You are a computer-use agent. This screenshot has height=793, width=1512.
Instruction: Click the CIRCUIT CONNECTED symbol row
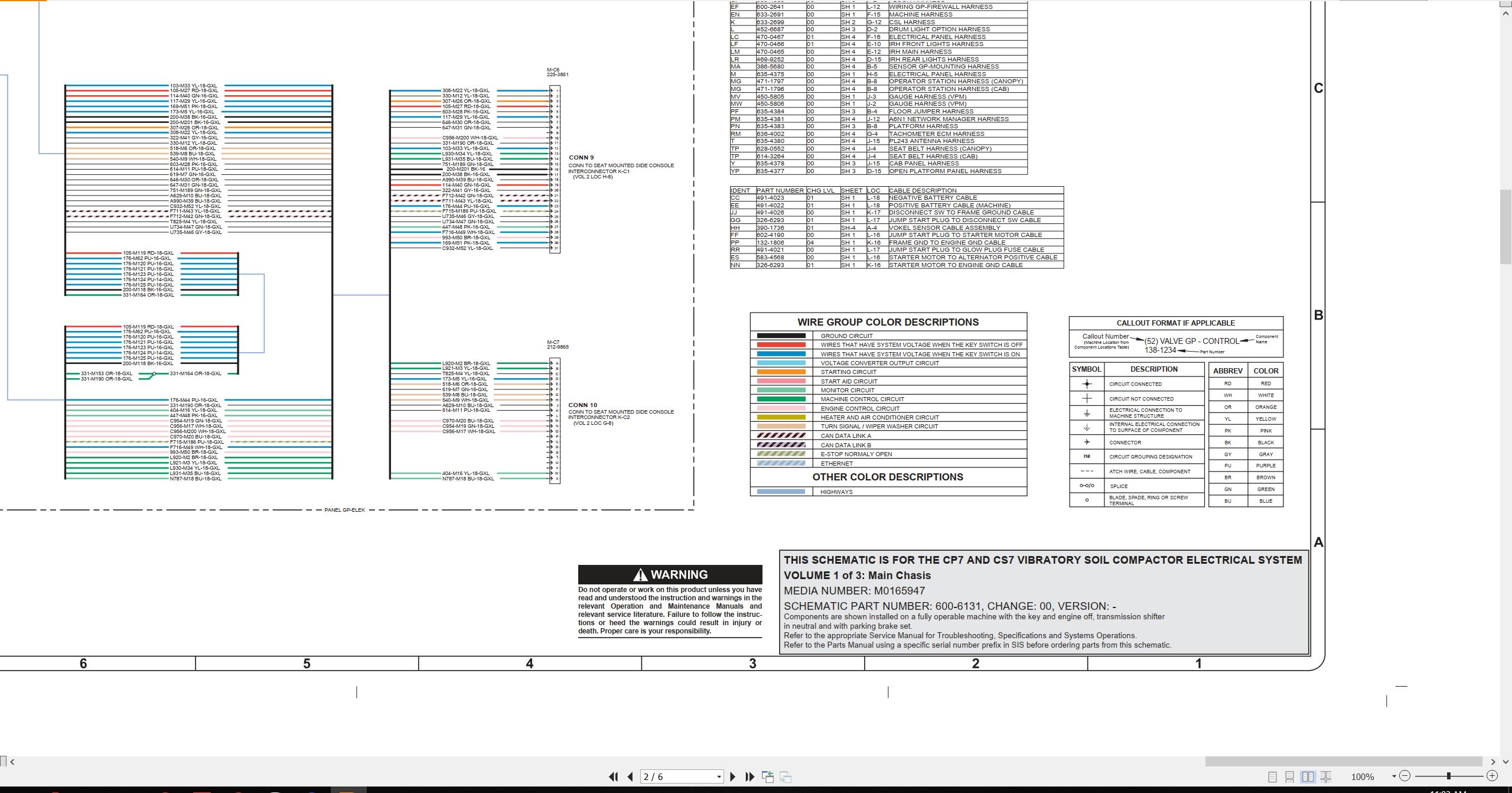tap(1136, 384)
